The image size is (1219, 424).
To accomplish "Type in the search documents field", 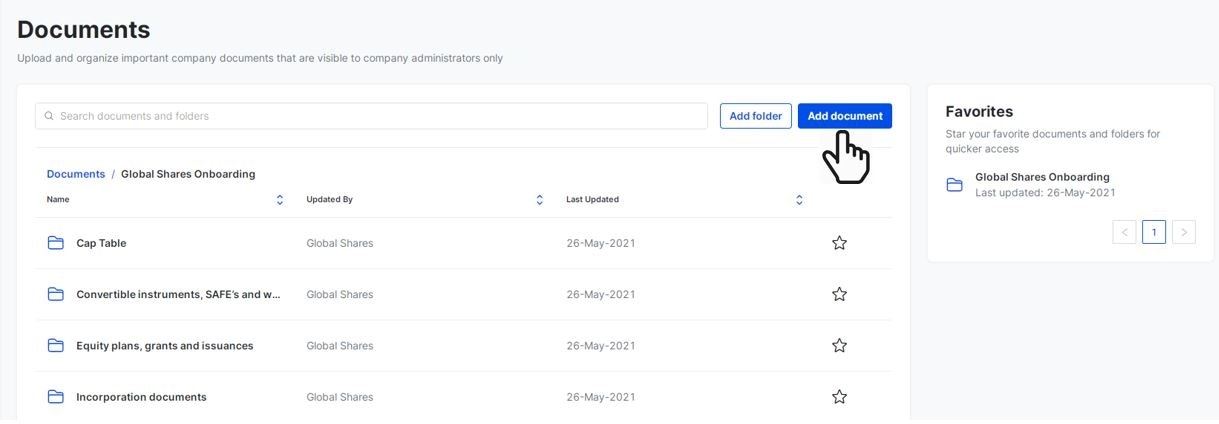I will (380, 116).
